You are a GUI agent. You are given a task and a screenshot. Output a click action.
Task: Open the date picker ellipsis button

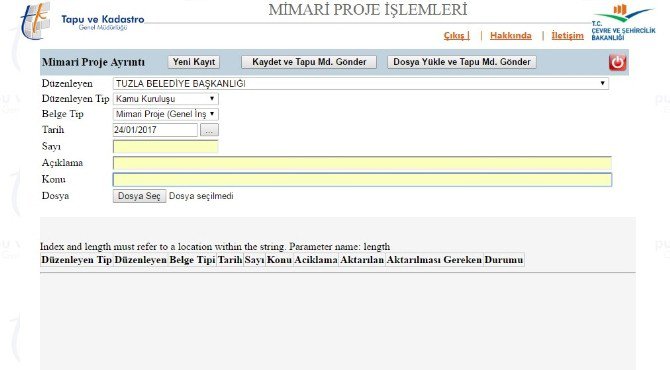pyautogui.click(x=209, y=130)
